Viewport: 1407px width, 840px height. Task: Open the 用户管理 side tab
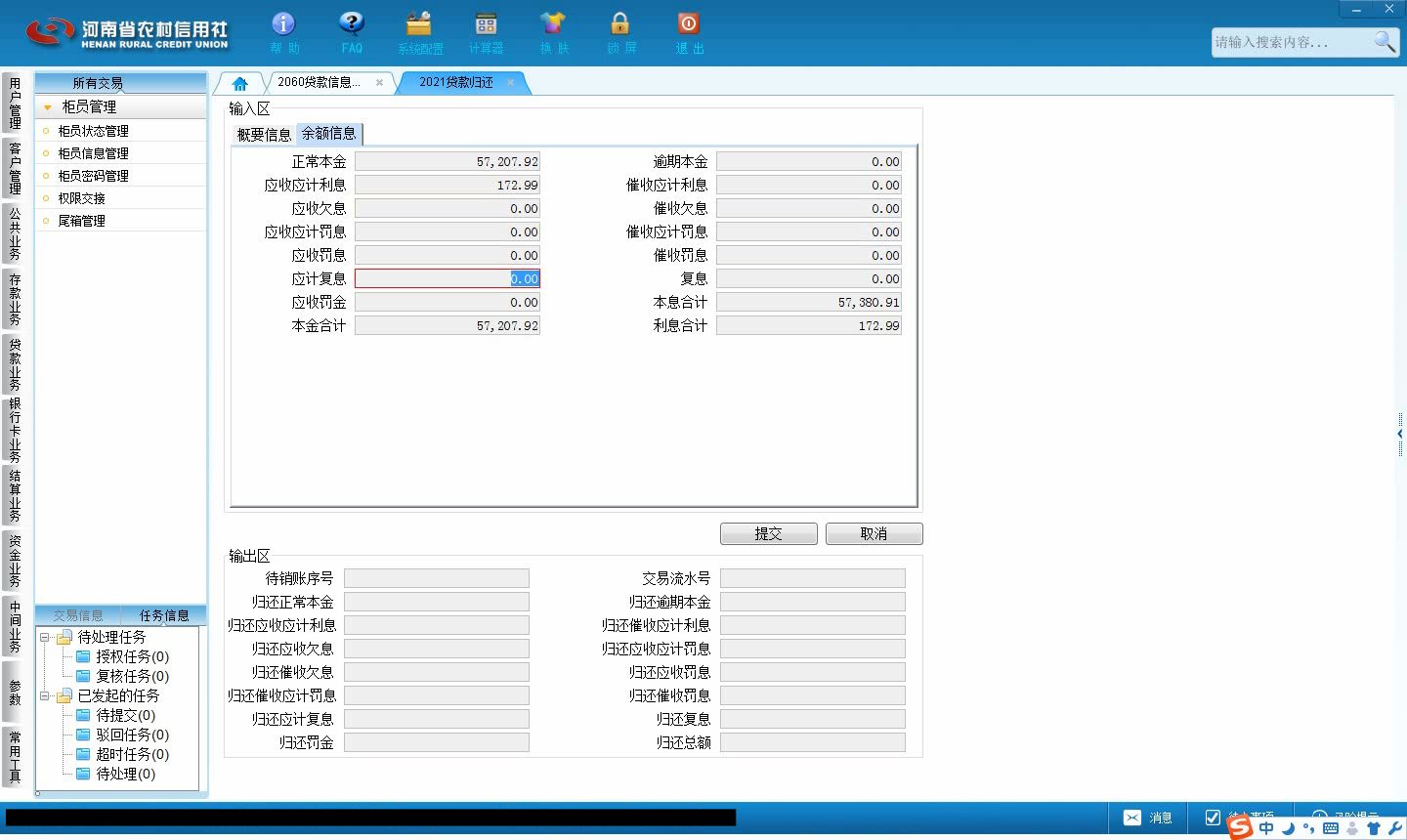15,104
